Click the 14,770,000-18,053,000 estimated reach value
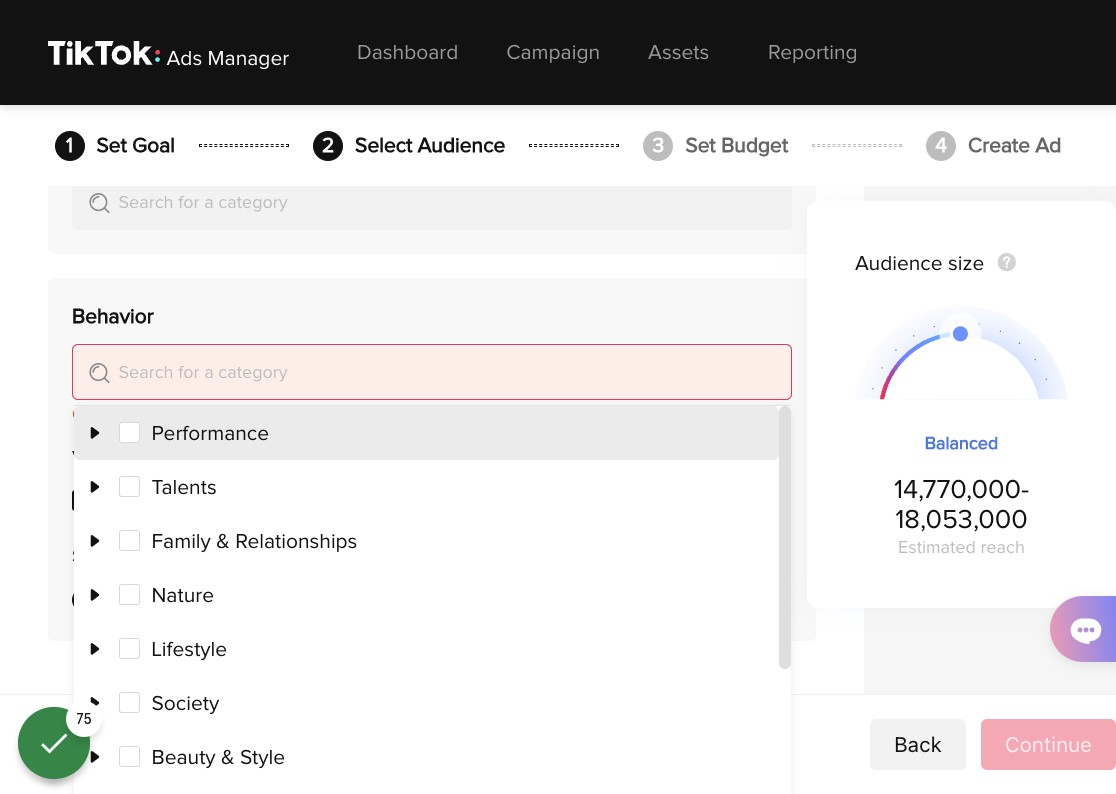 [x=961, y=504]
